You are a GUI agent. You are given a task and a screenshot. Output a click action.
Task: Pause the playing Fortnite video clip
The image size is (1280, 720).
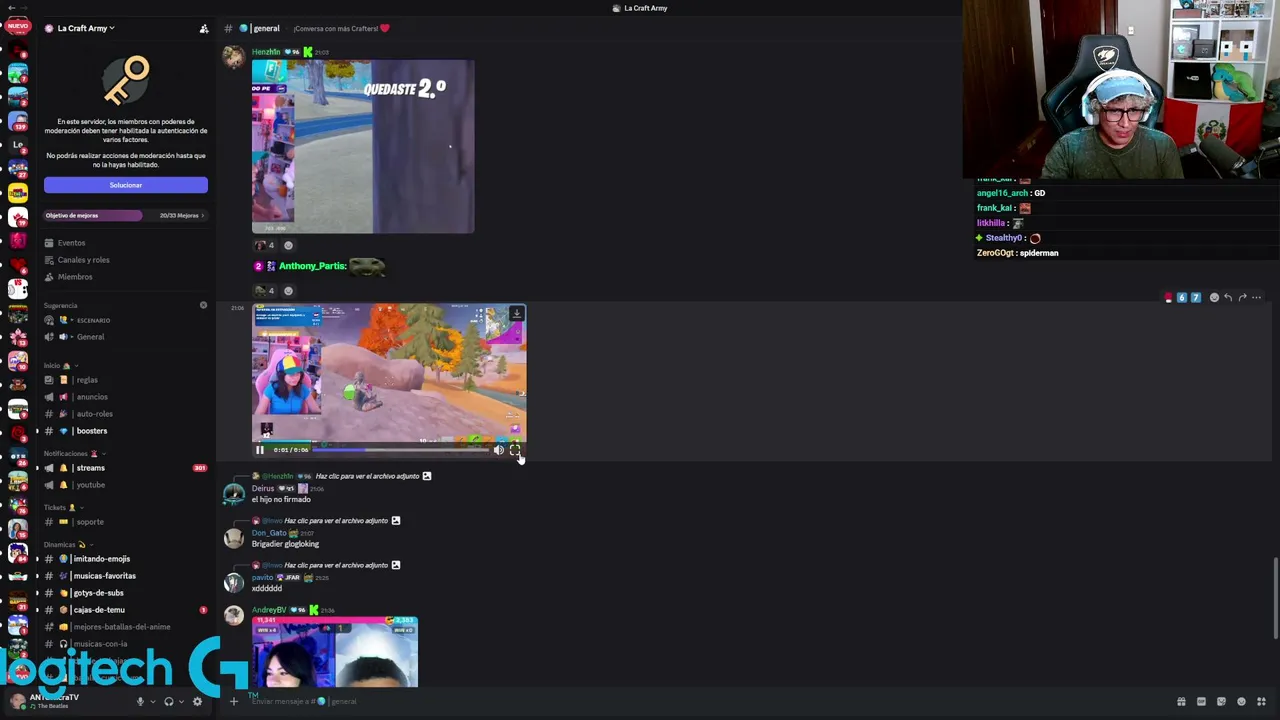[x=260, y=450]
